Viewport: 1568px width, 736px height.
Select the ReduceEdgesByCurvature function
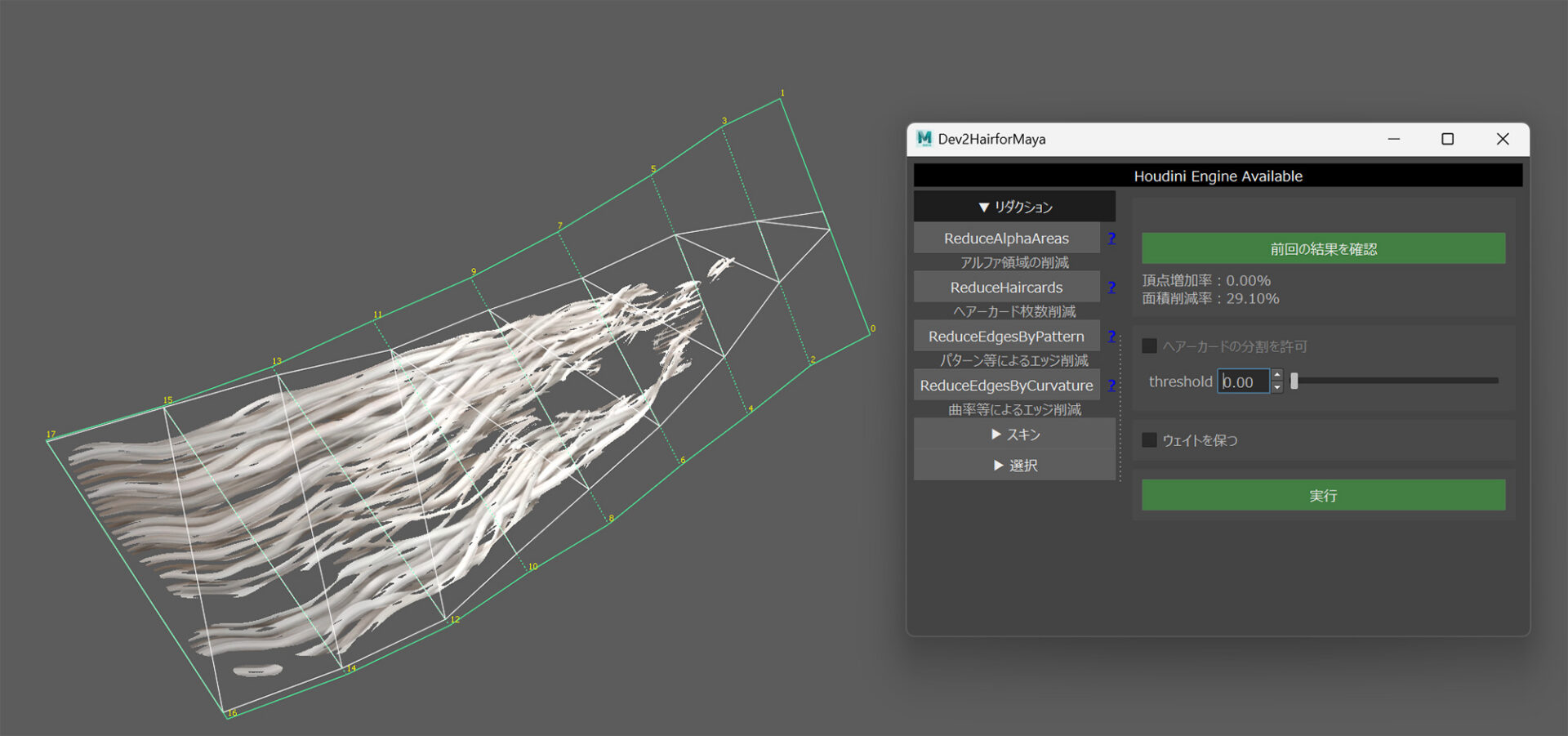point(1006,386)
